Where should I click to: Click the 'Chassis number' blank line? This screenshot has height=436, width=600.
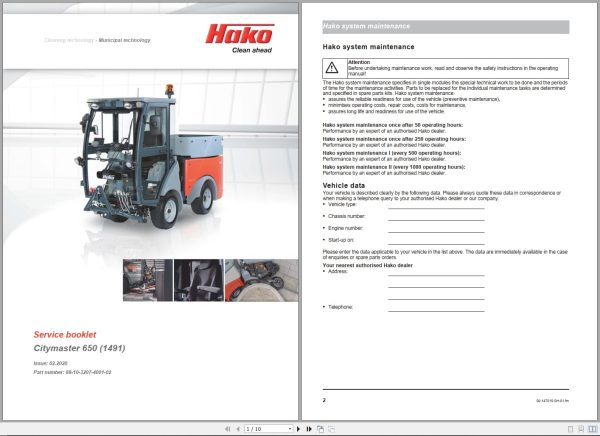pyautogui.click(x=436, y=219)
